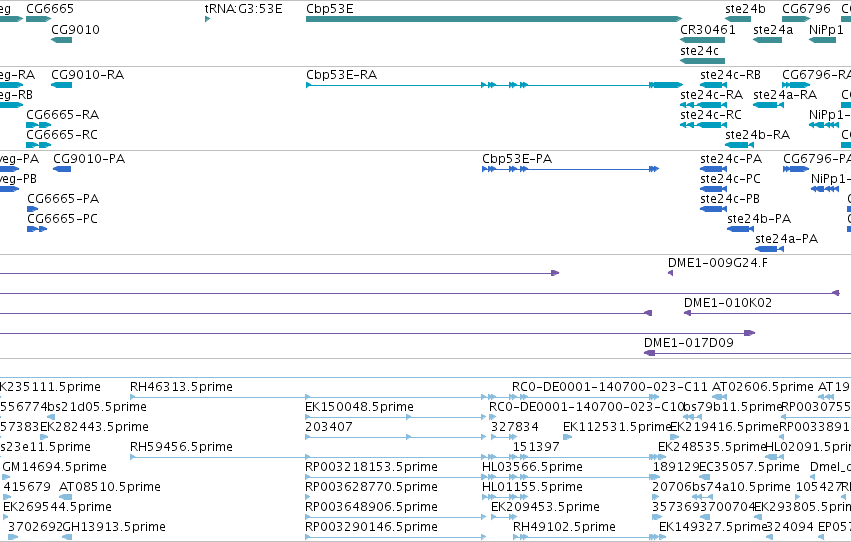Select the ste24b gene label

click(745, 9)
